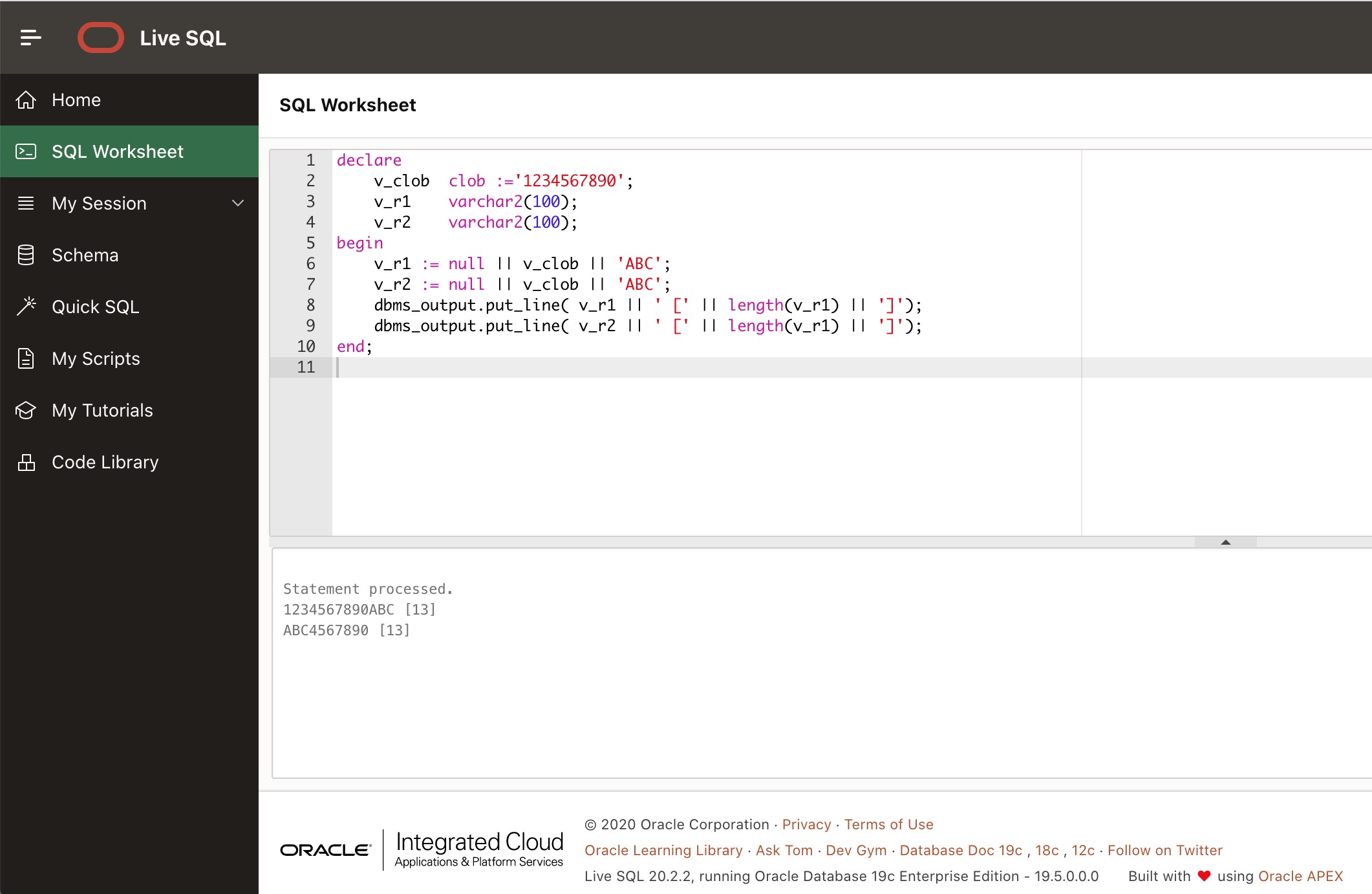Toggle the SQL Worksheet active menu item

pos(128,151)
